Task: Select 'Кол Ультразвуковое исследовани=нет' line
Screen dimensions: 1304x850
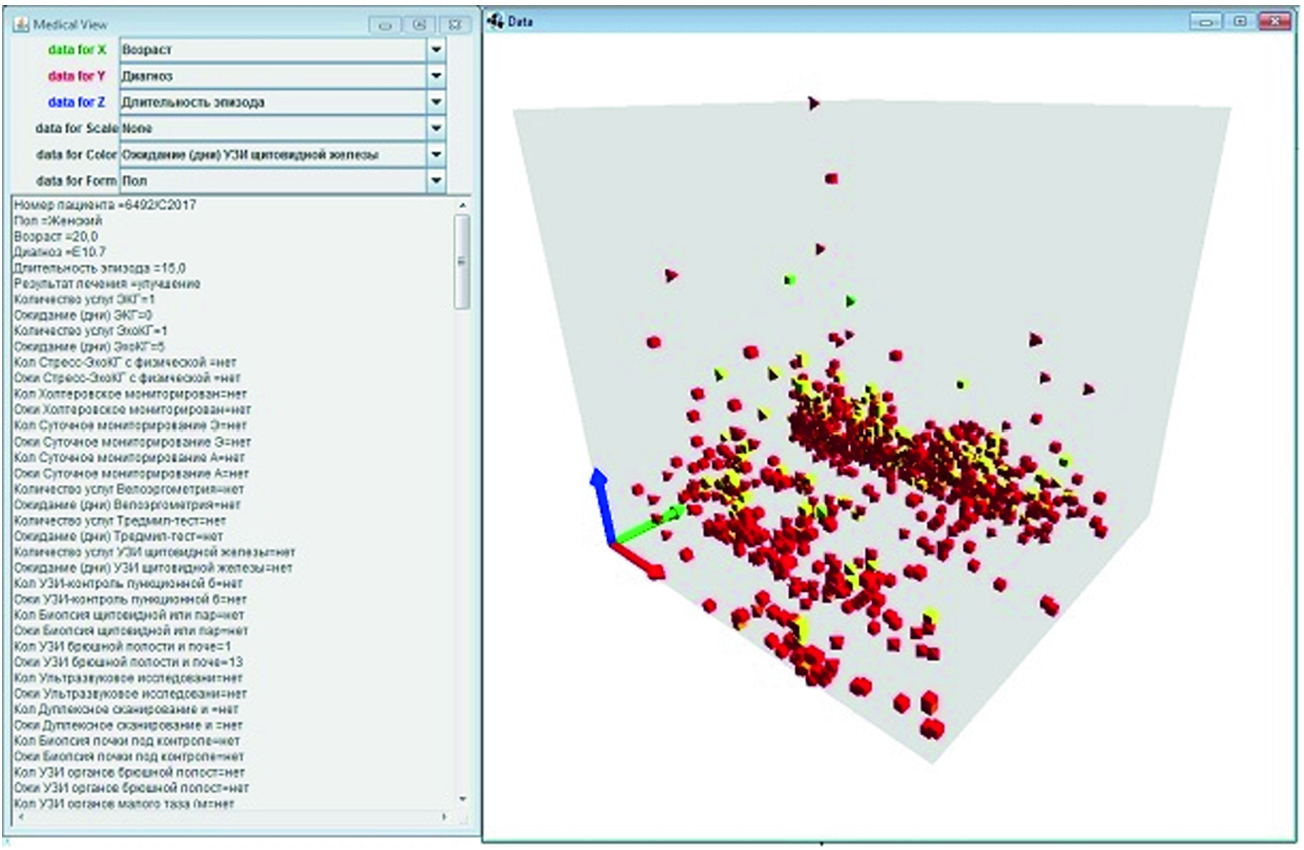Action: pos(130,678)
